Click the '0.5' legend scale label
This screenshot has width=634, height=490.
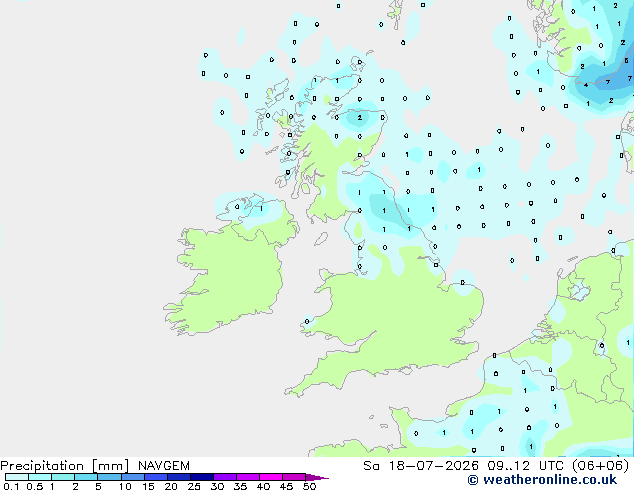pyautogui.click(x=34, y=486)
